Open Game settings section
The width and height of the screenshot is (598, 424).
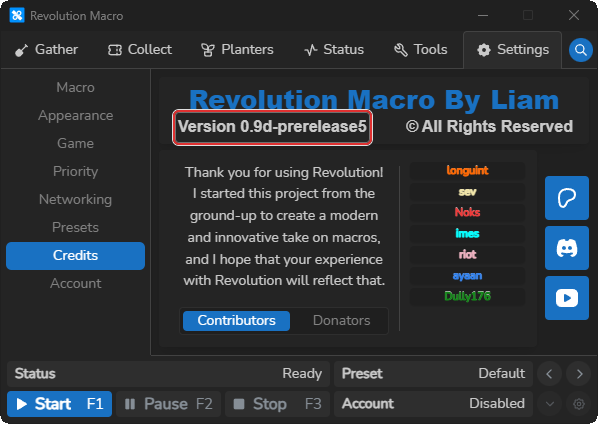coord(76,143)
